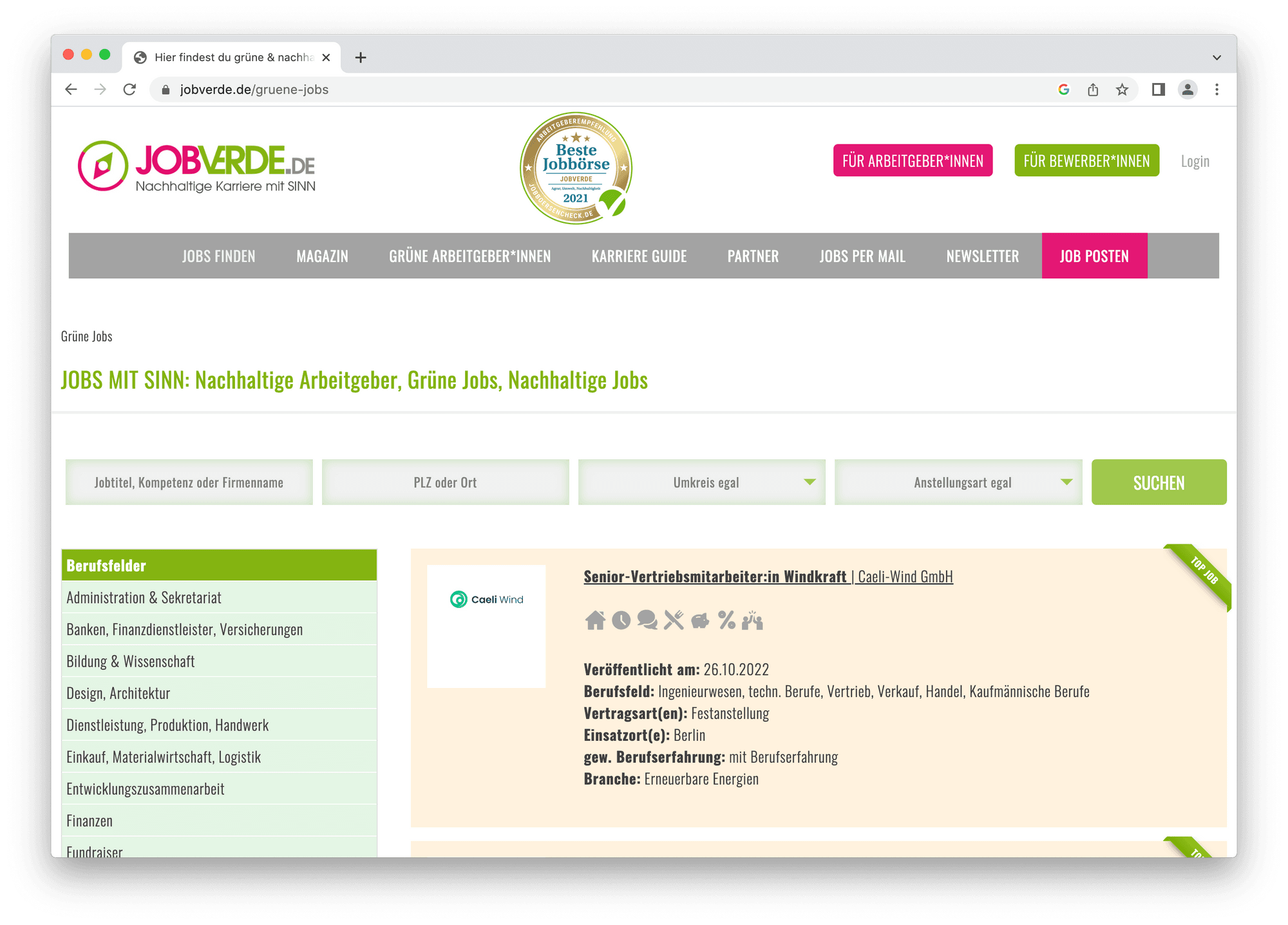Select Bildung & Wissenschaft category
The width and height of the screenshot is (1288, 925).
[x=219, y=661]
